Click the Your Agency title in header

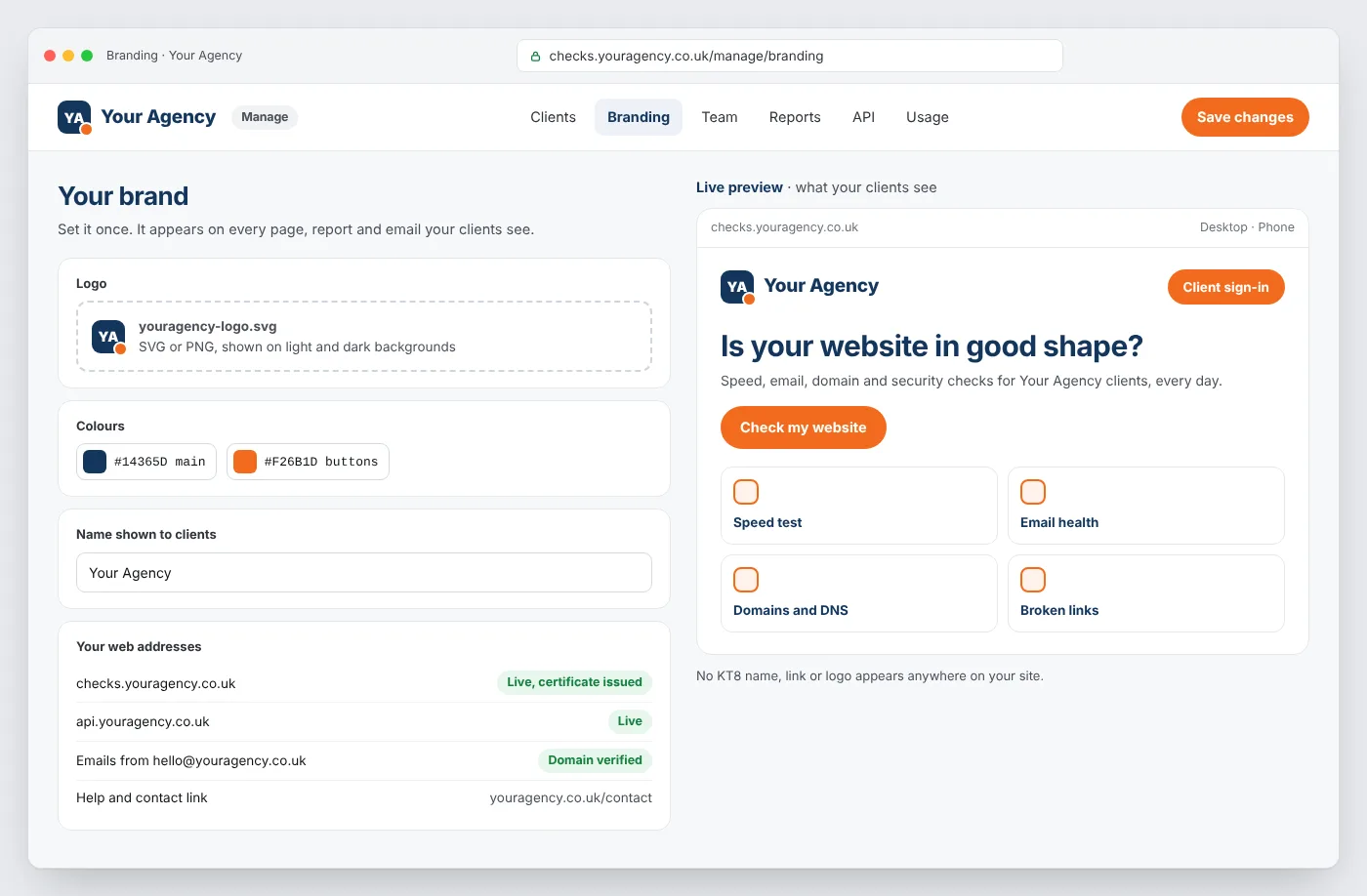tap(158, 117)
